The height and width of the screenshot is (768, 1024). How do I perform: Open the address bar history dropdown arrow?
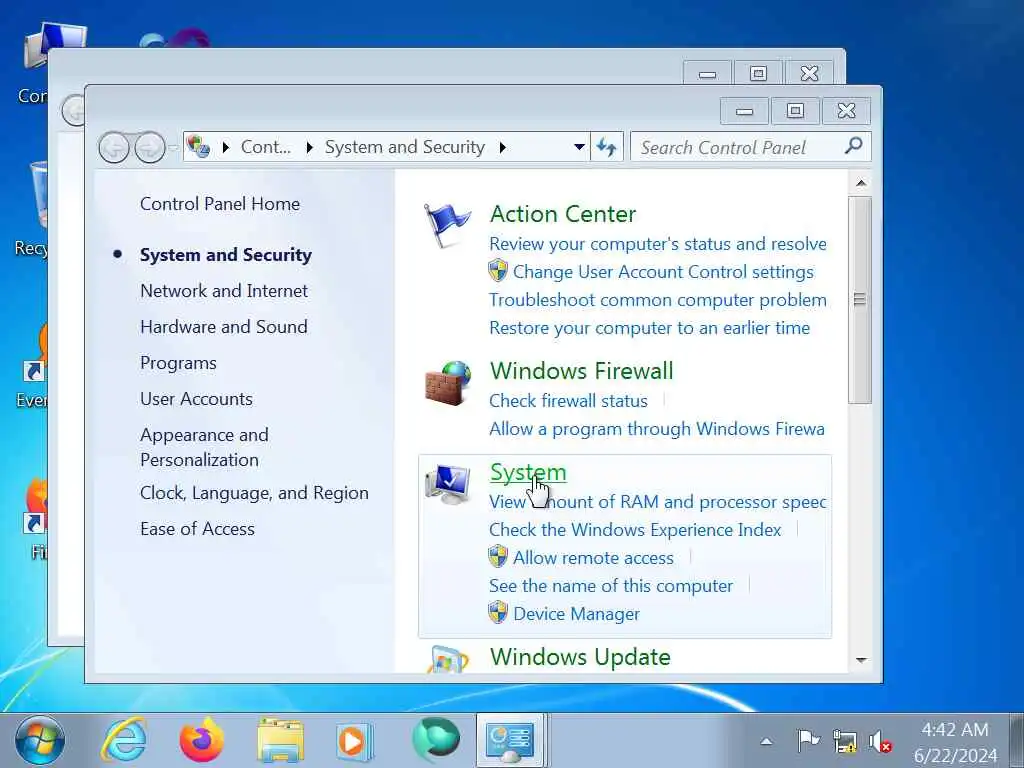coord(579,147)
